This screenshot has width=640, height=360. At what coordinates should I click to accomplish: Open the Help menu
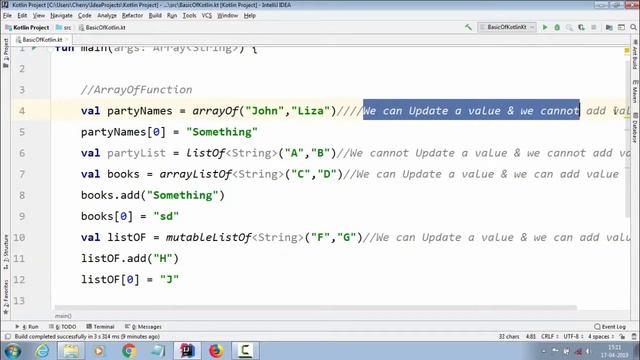pos(249,16)
